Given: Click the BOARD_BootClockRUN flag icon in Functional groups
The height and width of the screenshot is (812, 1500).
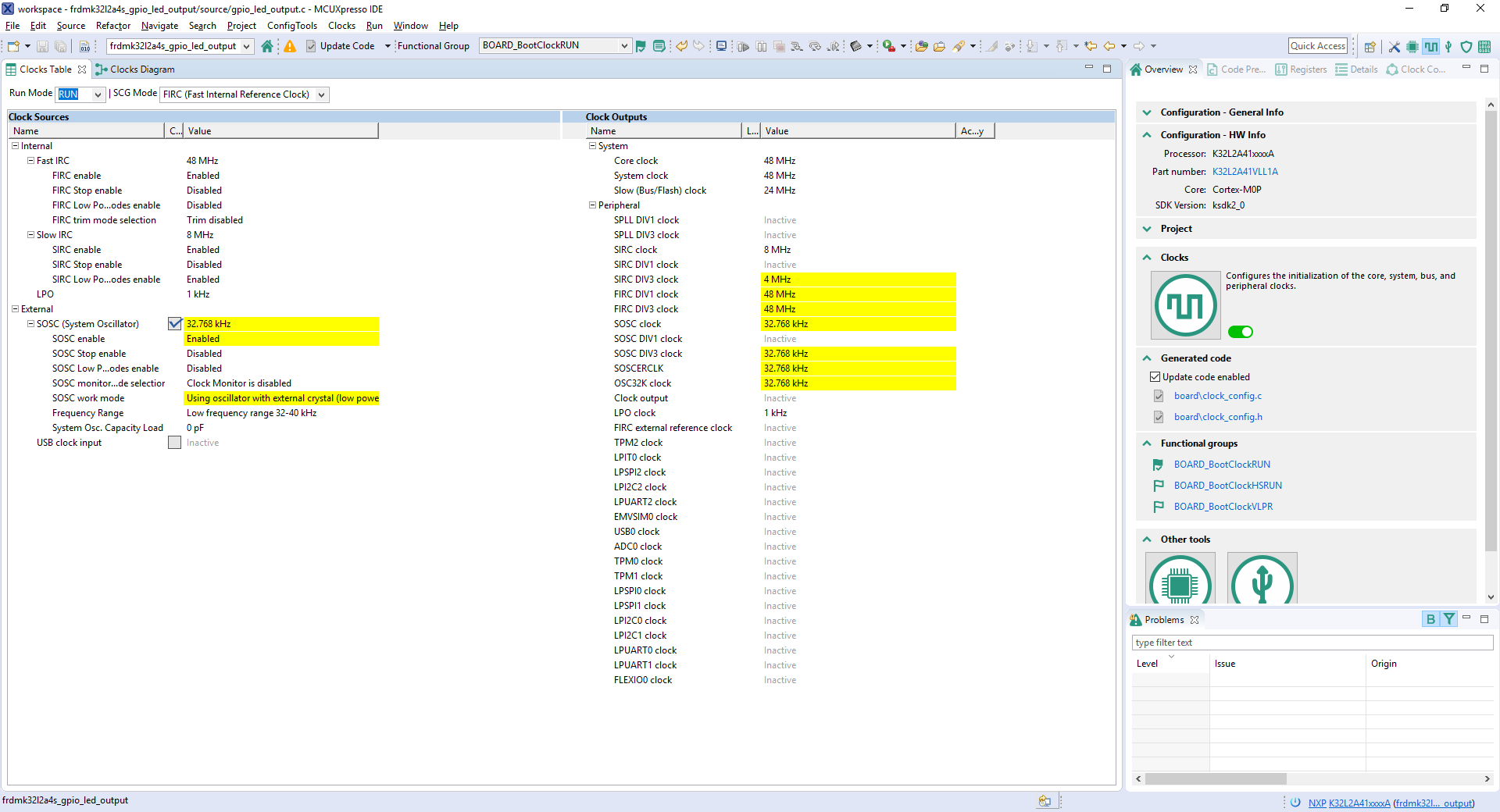Looking at the screenshot, I should click(1158, 465).
